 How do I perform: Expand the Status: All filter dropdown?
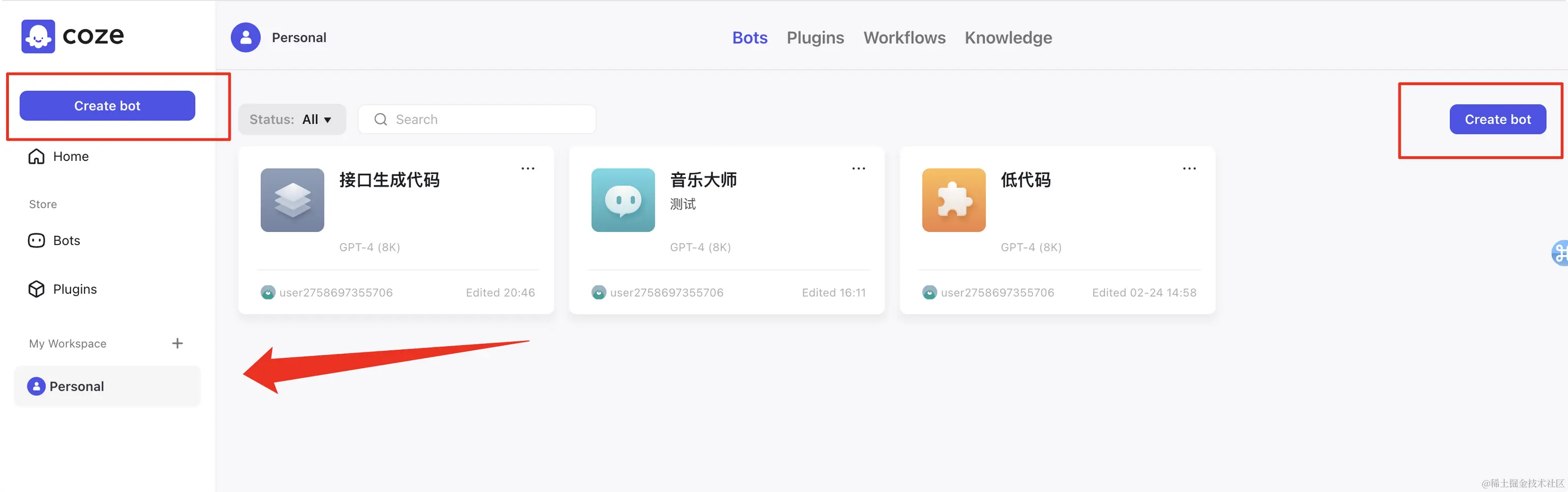click(x=292, y=119)
